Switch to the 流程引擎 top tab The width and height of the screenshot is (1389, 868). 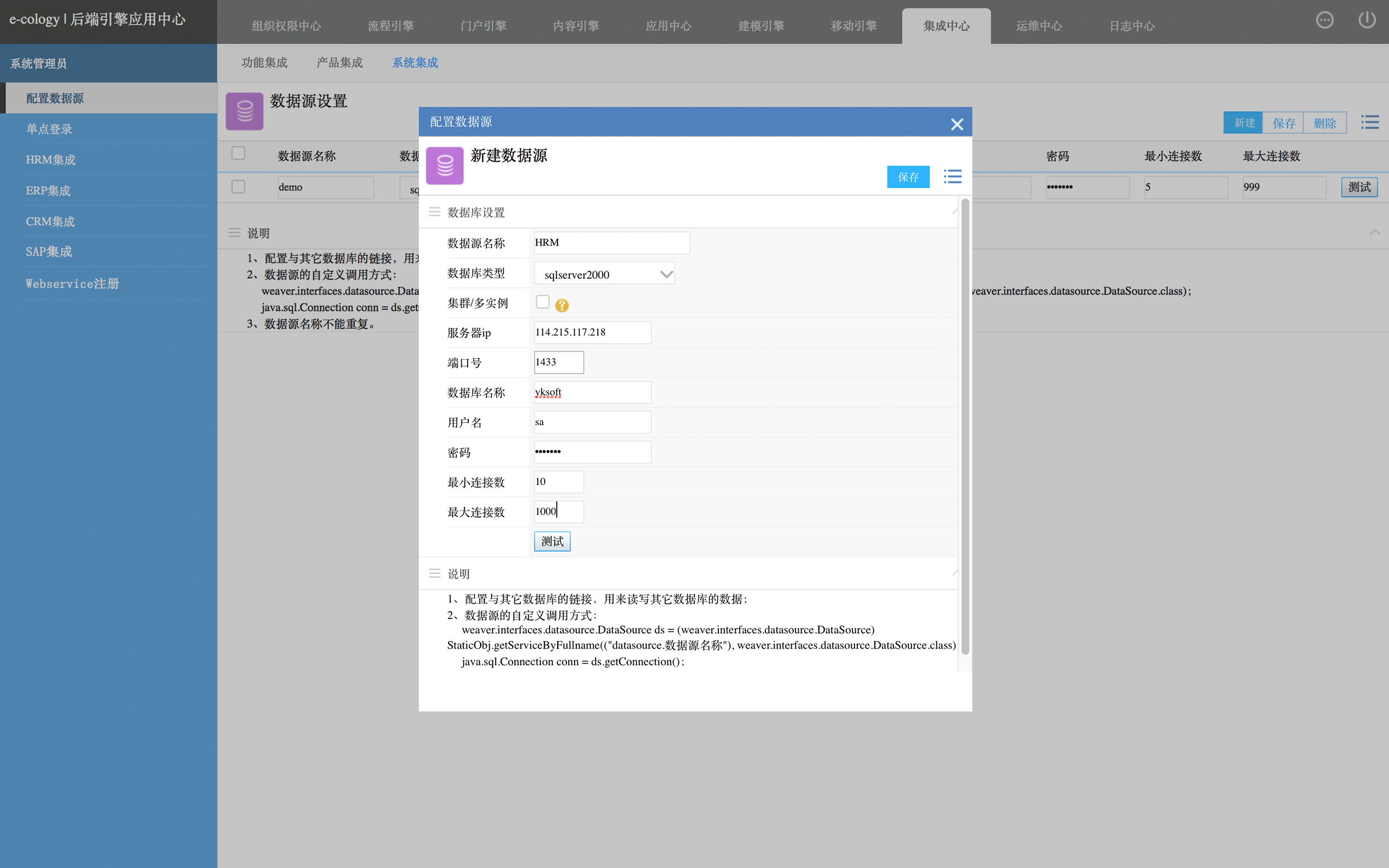(x=390, y=26)
